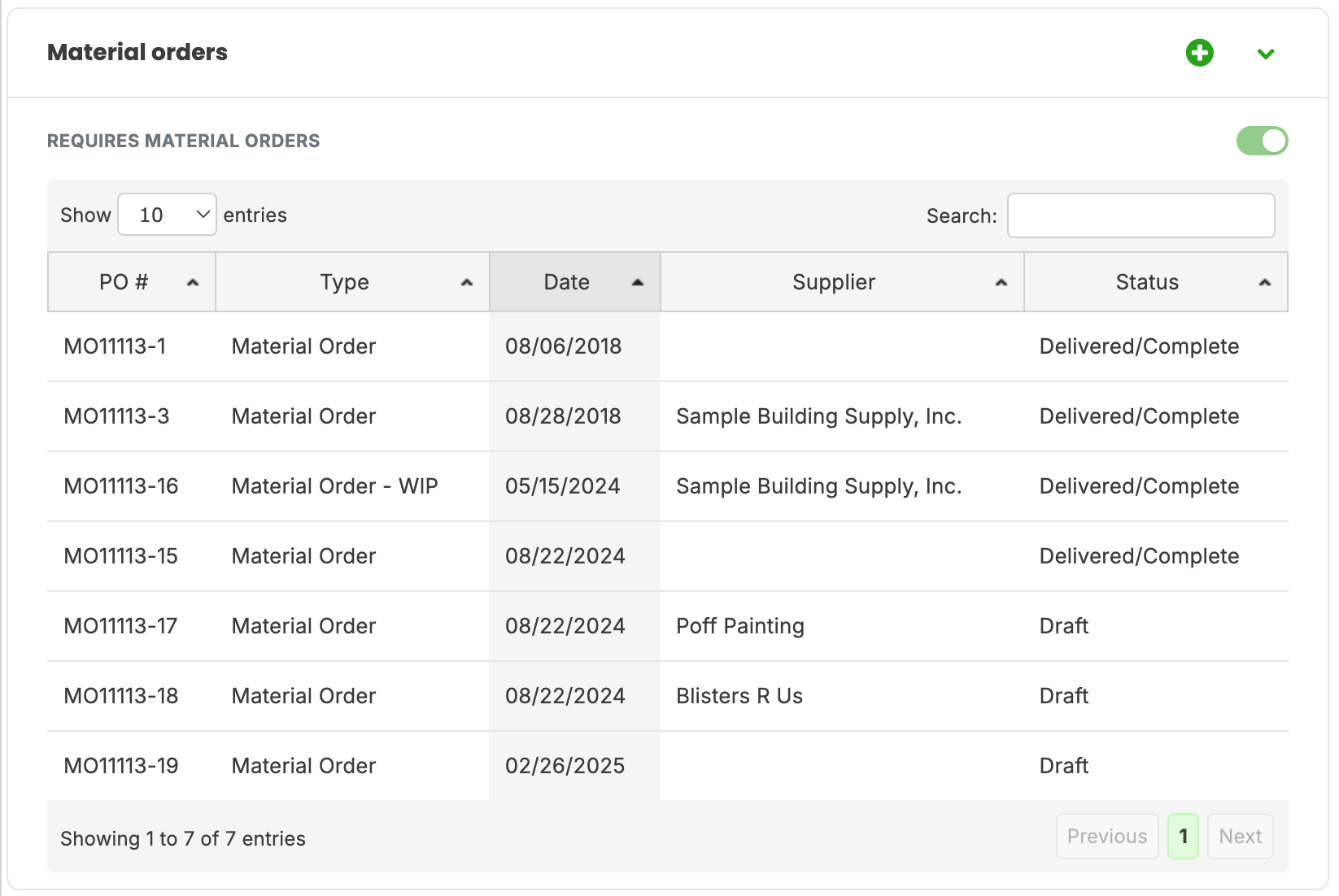
Task: Collapse the Material orders panel chevron
Action: coord(1266,54)
